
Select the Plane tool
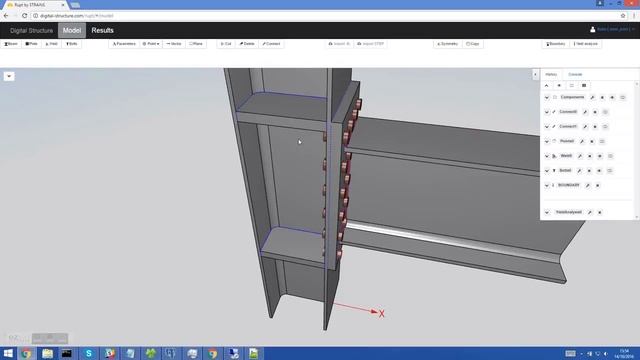pyautogui.click(x=196, y=44)
